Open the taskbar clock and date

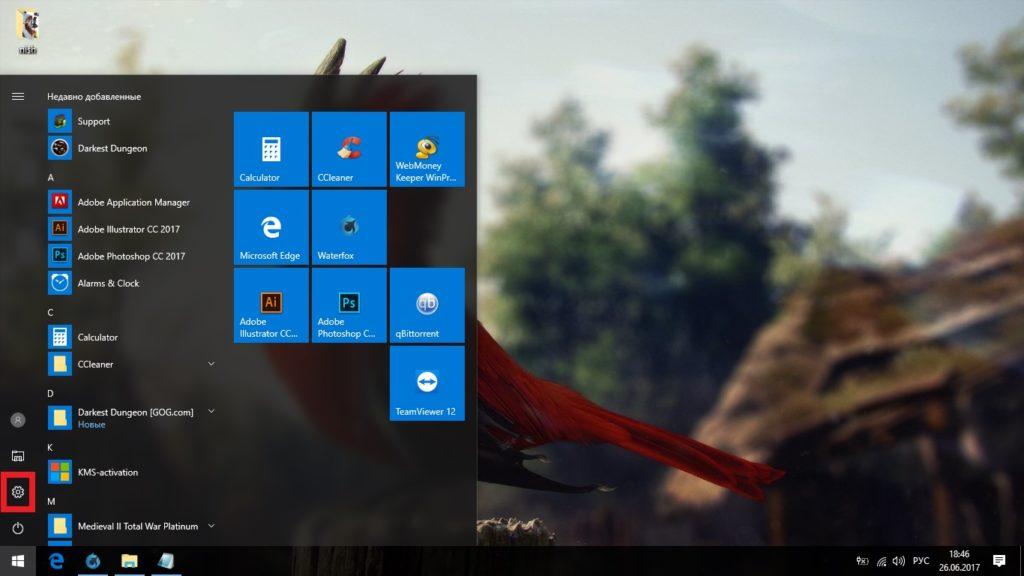click(x=959, y=561)
